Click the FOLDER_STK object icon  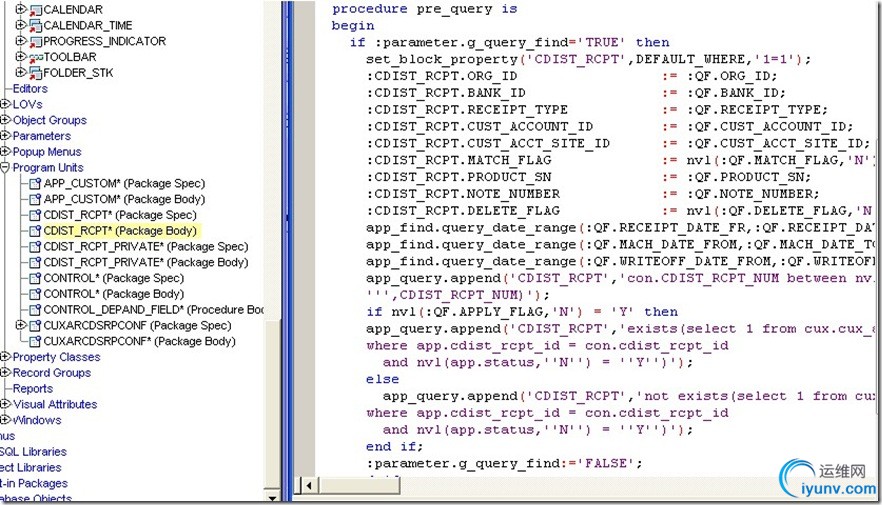tap(35, 73)
